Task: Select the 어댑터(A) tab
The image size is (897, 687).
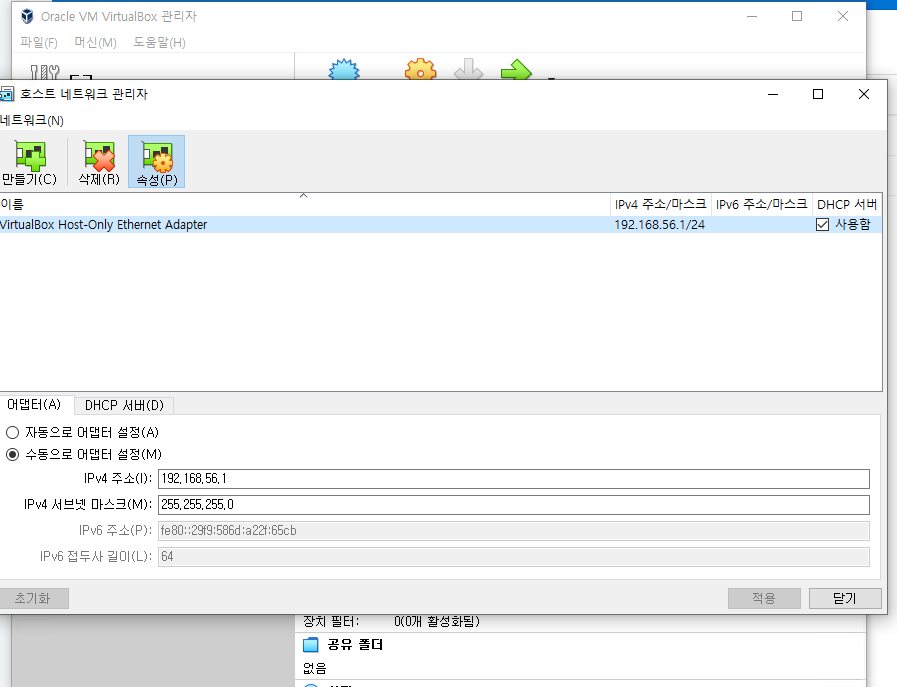Action: pos(34,405)
